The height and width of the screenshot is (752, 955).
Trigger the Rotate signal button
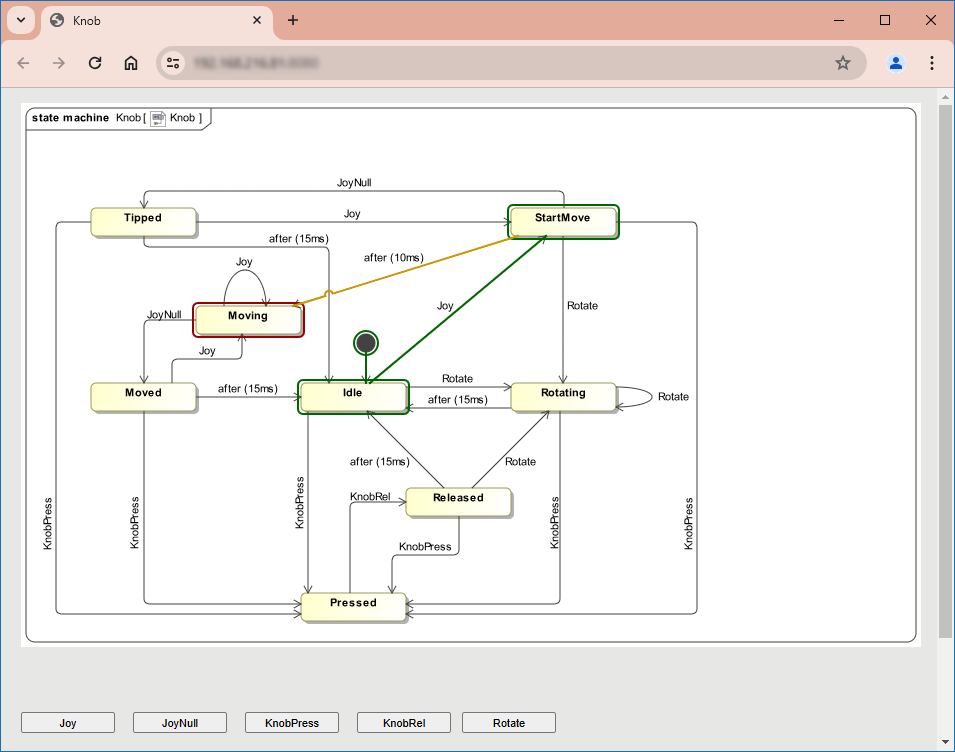pos(509,723)
